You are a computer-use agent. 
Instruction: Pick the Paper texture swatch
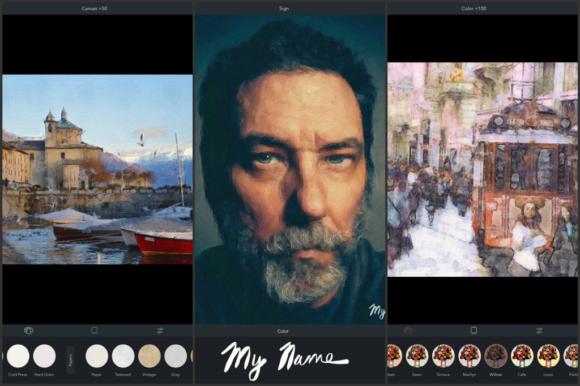pos(97,356)
